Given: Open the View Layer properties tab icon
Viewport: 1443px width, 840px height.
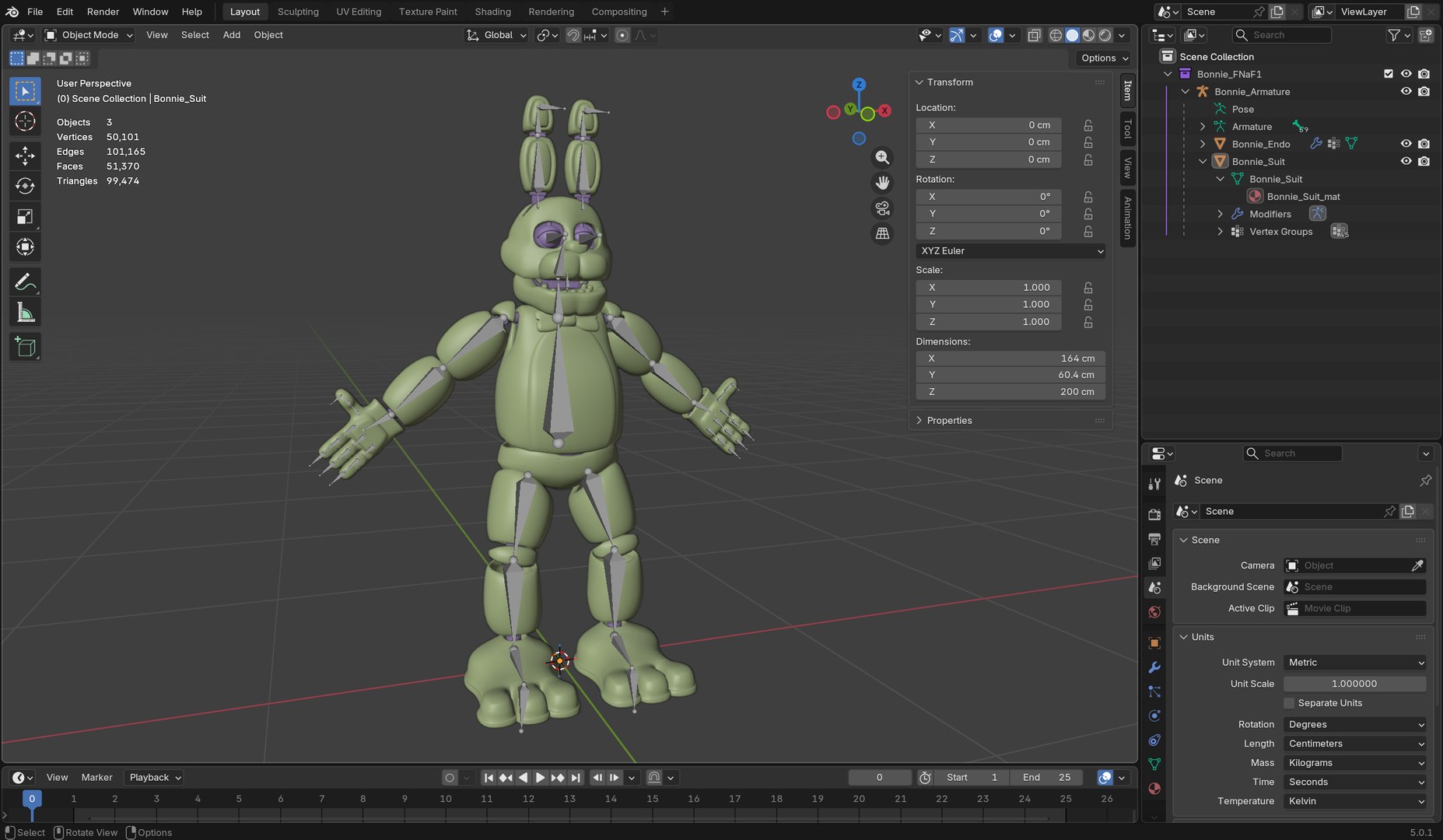Looking at the screenshot, I should [x=1154, y=563].
